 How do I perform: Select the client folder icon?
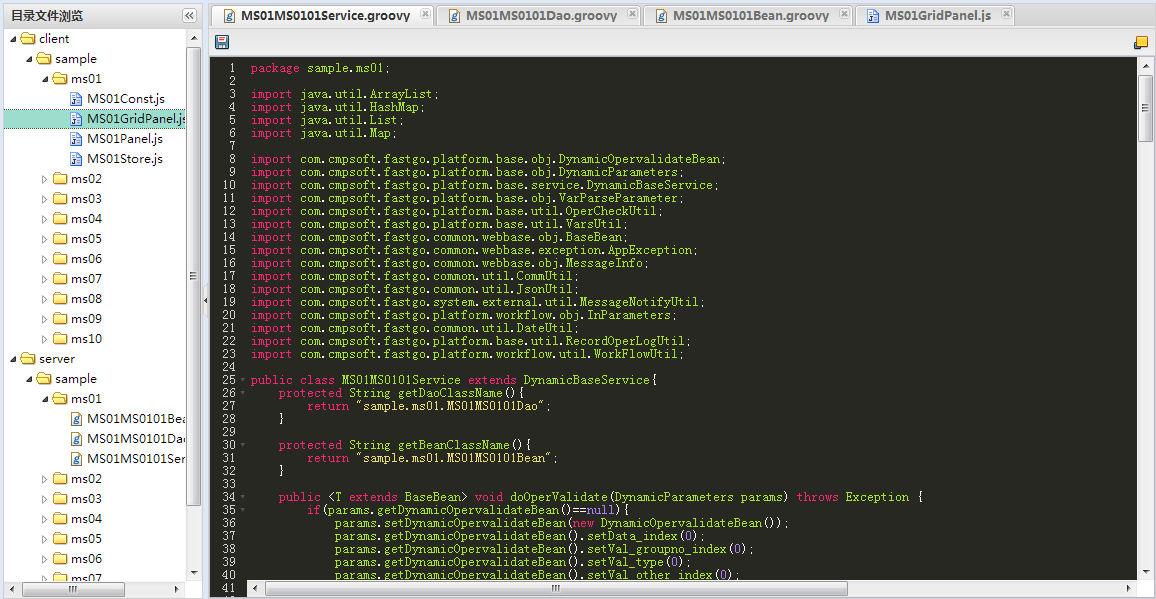point(28,39)
